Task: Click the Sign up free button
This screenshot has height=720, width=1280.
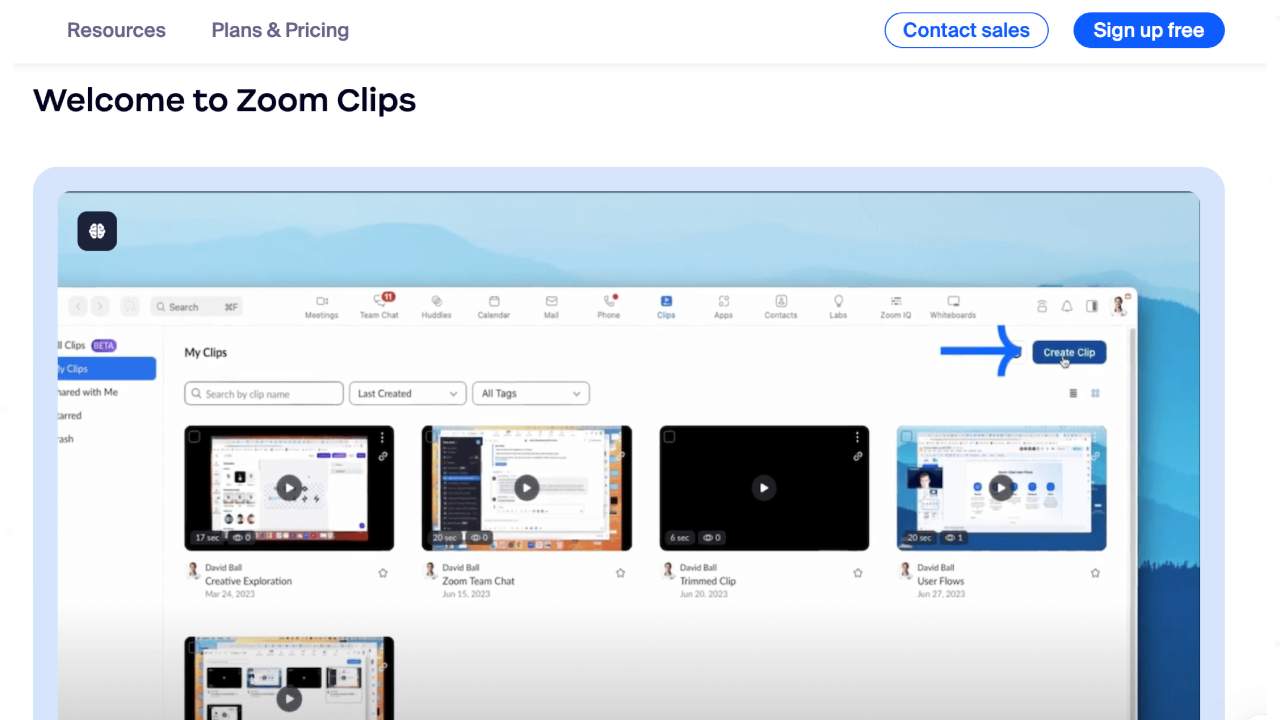Action: 1148,30
